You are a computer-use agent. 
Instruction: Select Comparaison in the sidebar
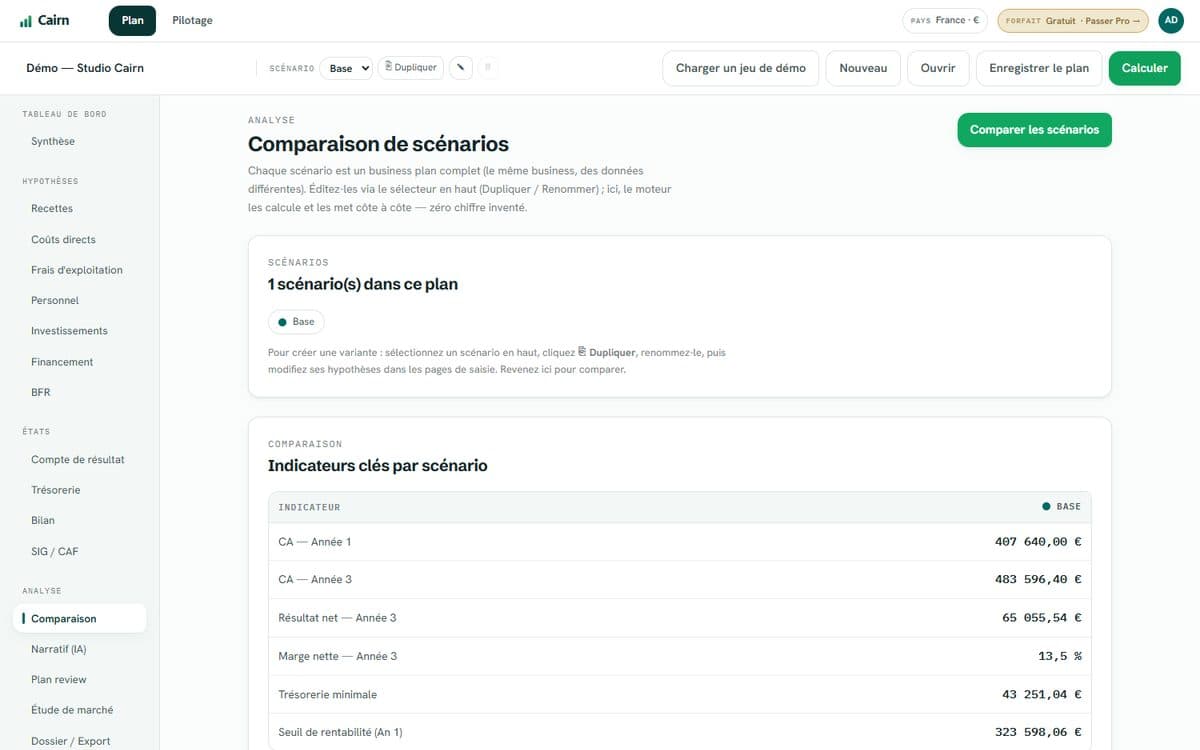80,619
